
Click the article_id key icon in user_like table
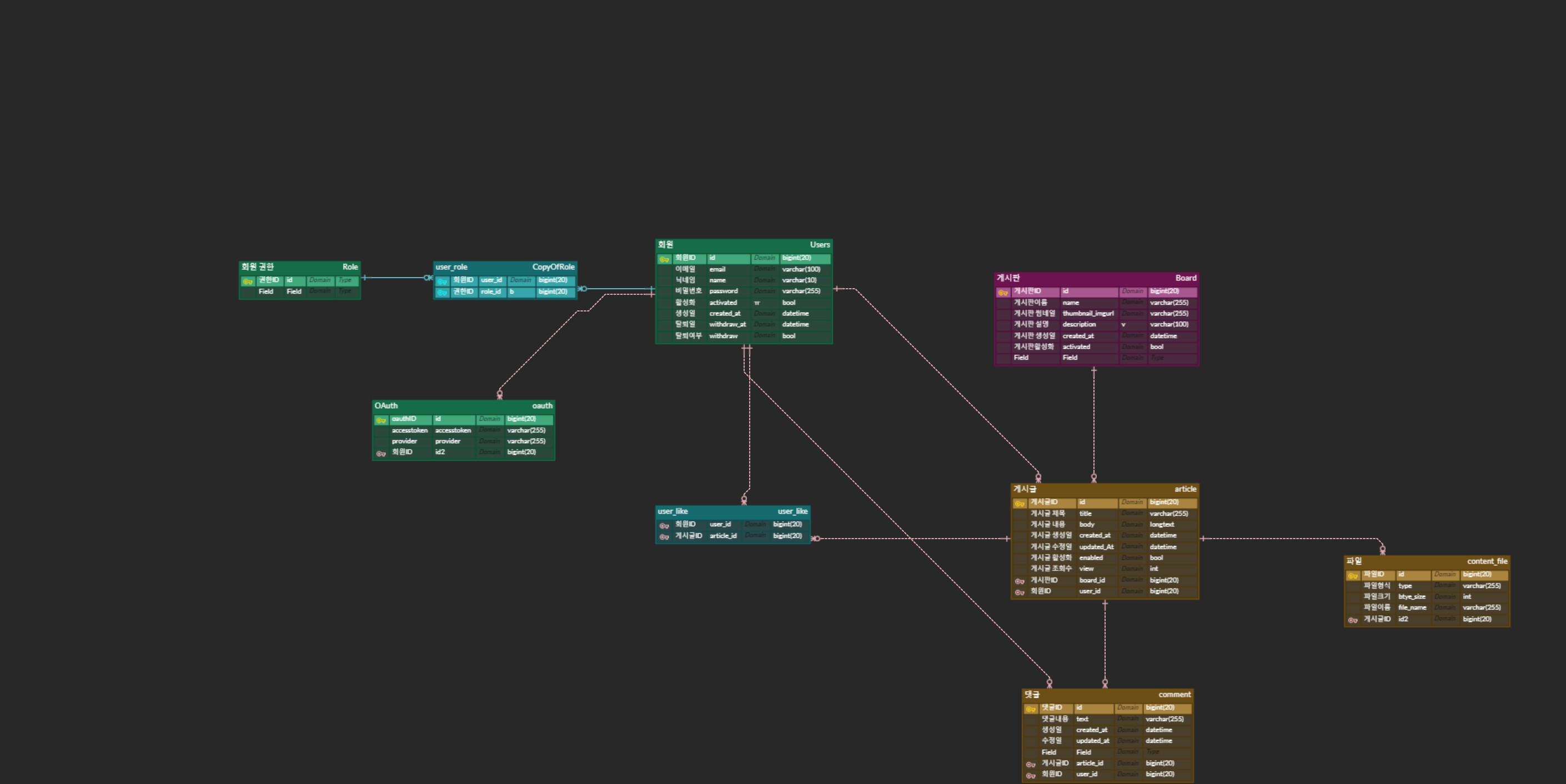pyautogui.click(x=664, y=537)
